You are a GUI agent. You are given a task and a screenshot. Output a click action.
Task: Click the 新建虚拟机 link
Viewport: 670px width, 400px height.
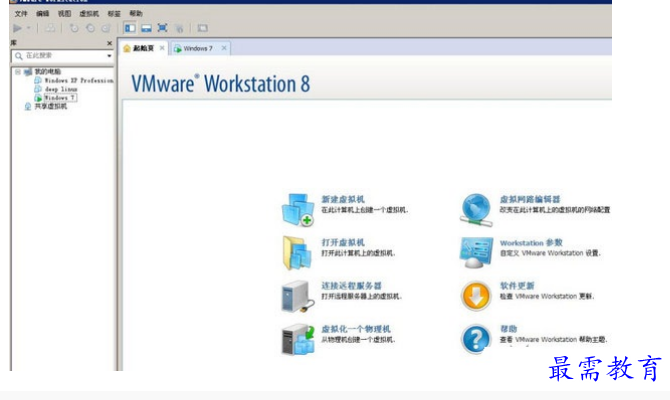pyautogui.click(x=343, y=199)
